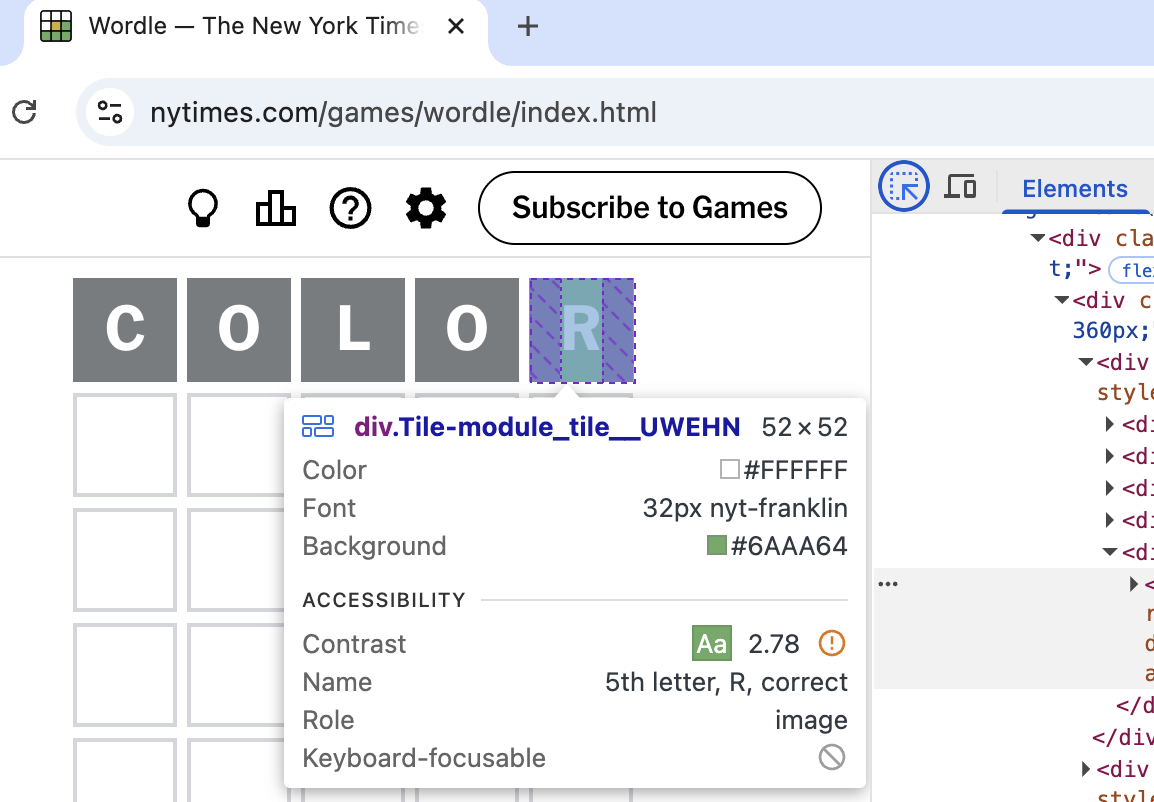Open Wordle hints via the lightbulb icon

coord(203,208)
